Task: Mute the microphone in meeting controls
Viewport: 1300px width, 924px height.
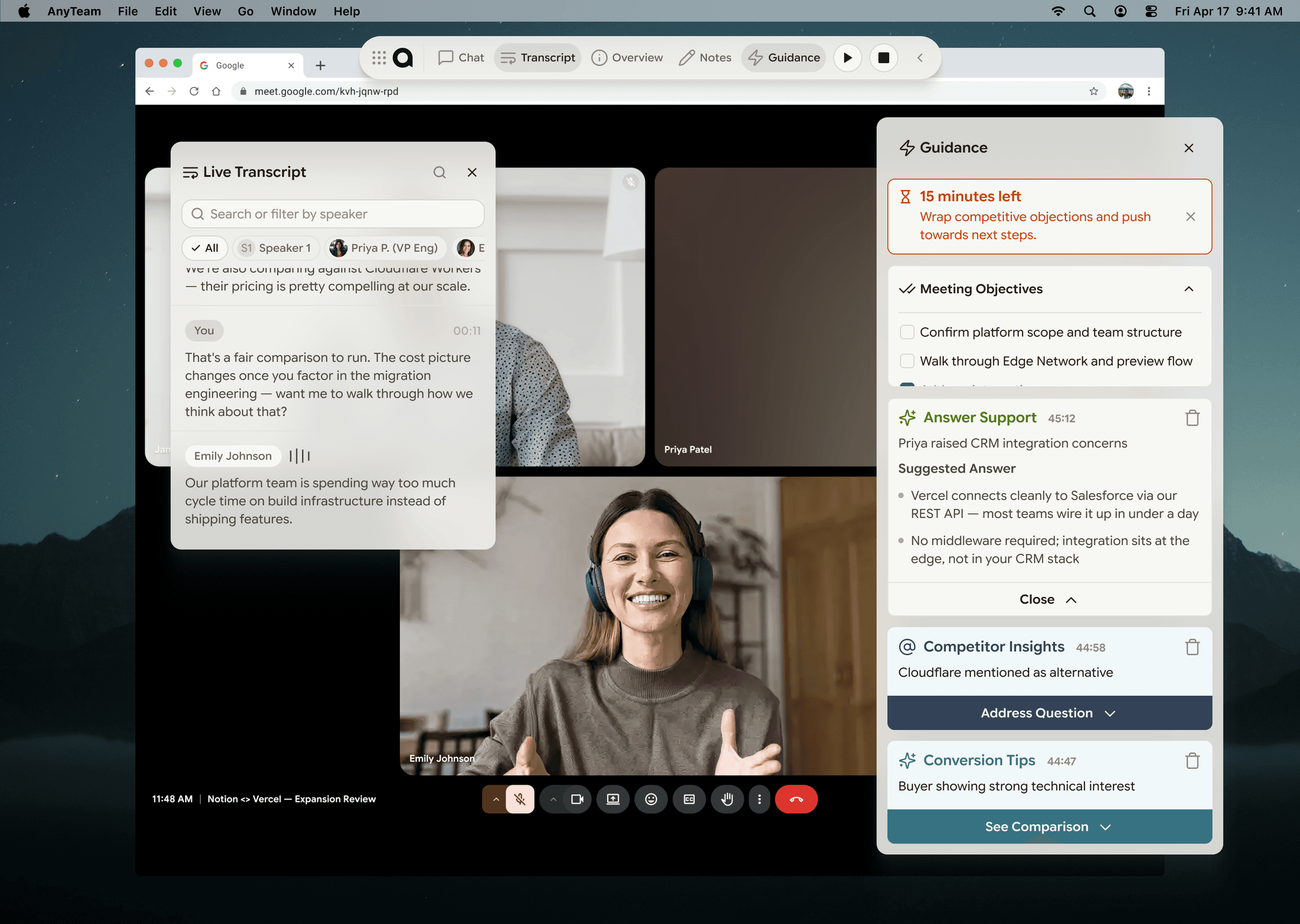Action: click(x=520, y=799)
